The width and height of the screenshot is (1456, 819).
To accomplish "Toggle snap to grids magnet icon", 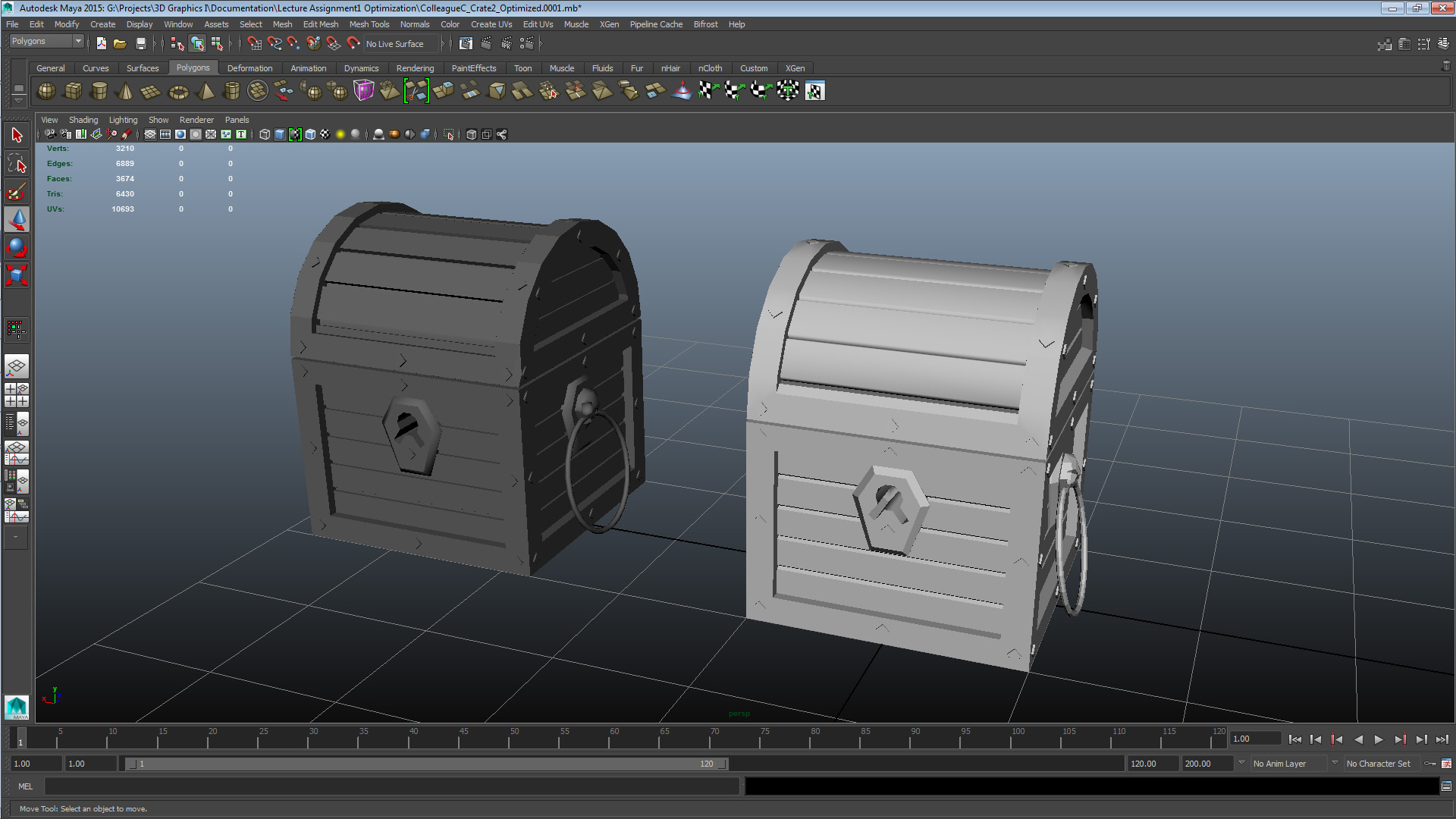I will (255, 44).
